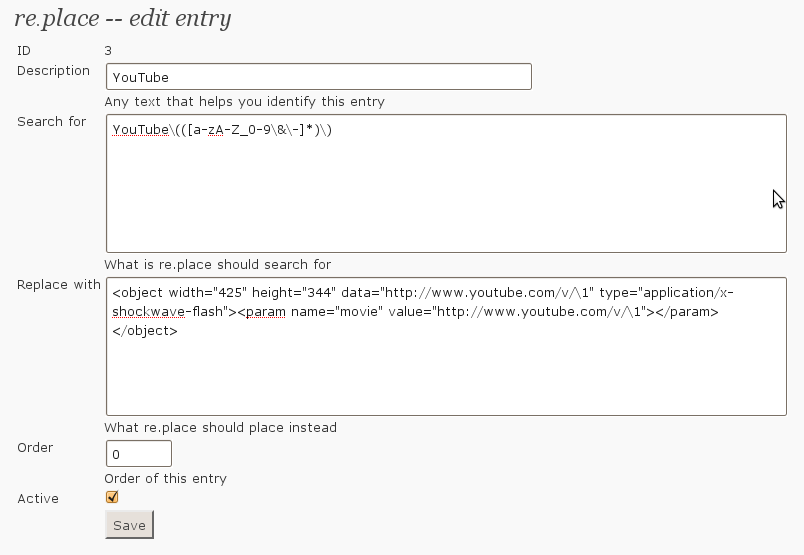Focus the Description field containing YouTube
The image size is (804, 555).
[x=318, y=77]
